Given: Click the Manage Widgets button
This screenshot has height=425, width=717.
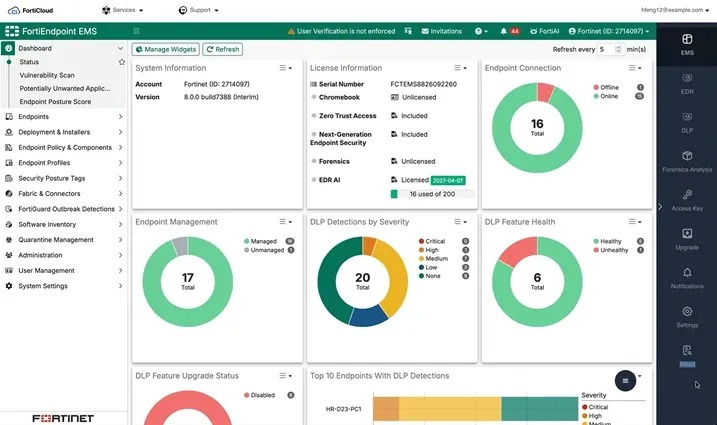Looking at the screenshot, I should 166,49.
